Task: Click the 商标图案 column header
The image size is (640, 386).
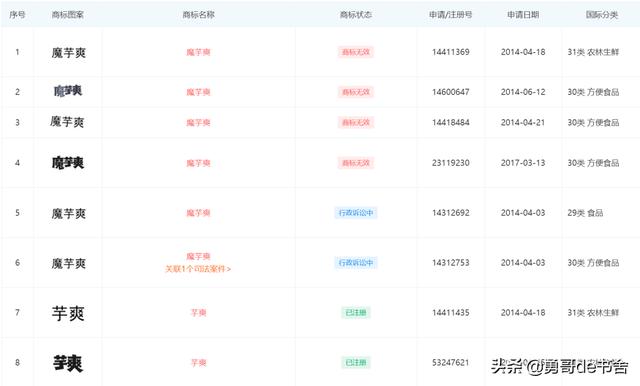Action: click(x=68, y=15)
